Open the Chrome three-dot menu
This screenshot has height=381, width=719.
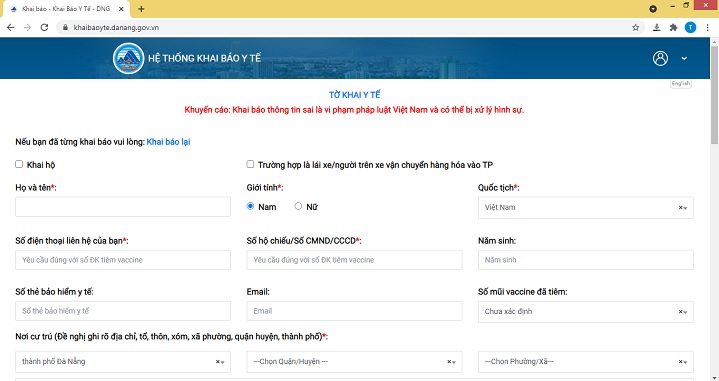(708, 28)
